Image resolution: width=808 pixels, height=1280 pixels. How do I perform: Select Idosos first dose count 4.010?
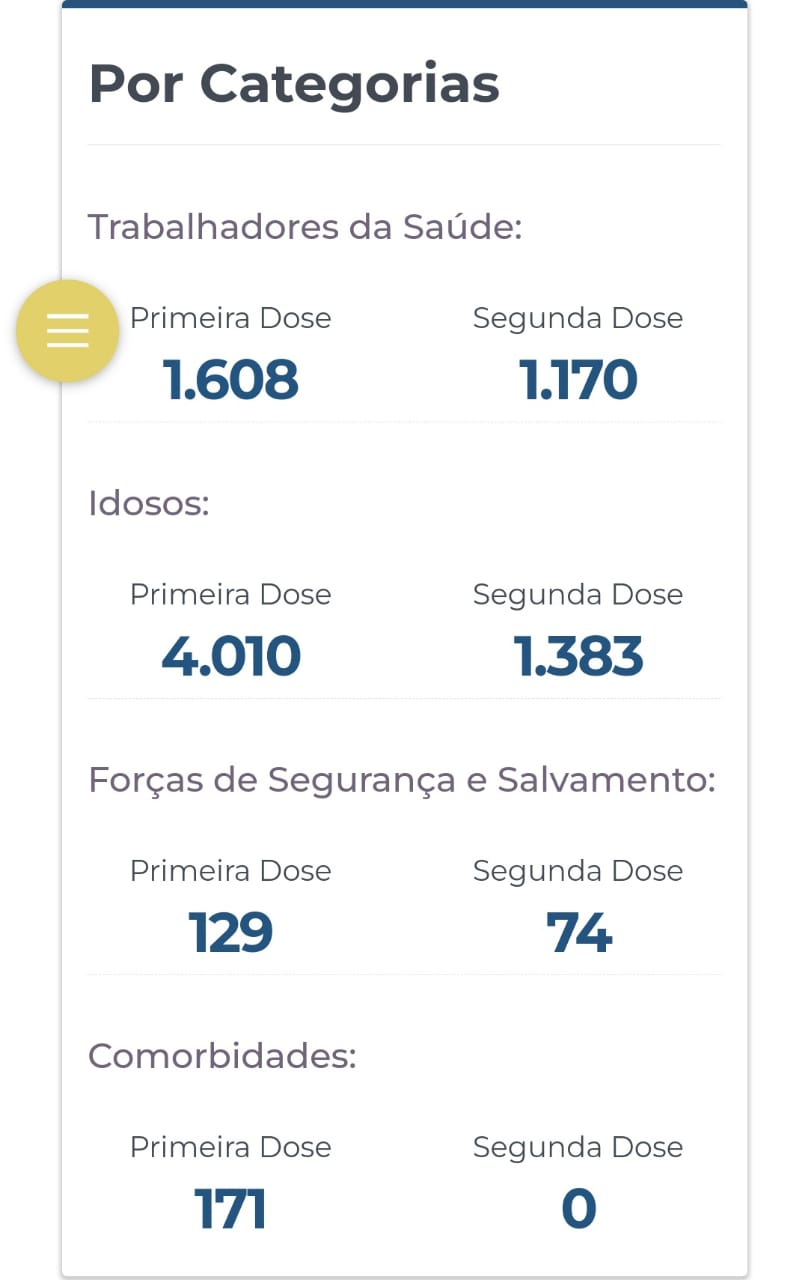coord(231,656)
